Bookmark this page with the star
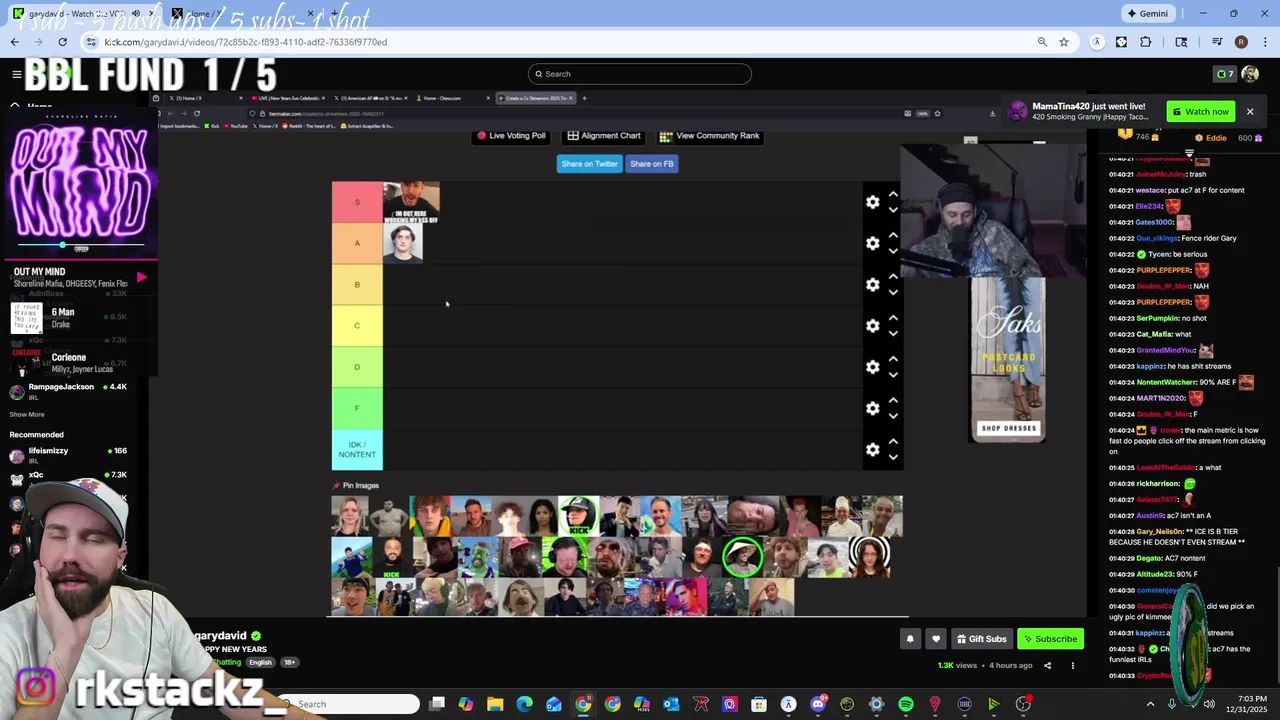The width and height of the screenshot is (1280, 720). tap(1064, 42)
